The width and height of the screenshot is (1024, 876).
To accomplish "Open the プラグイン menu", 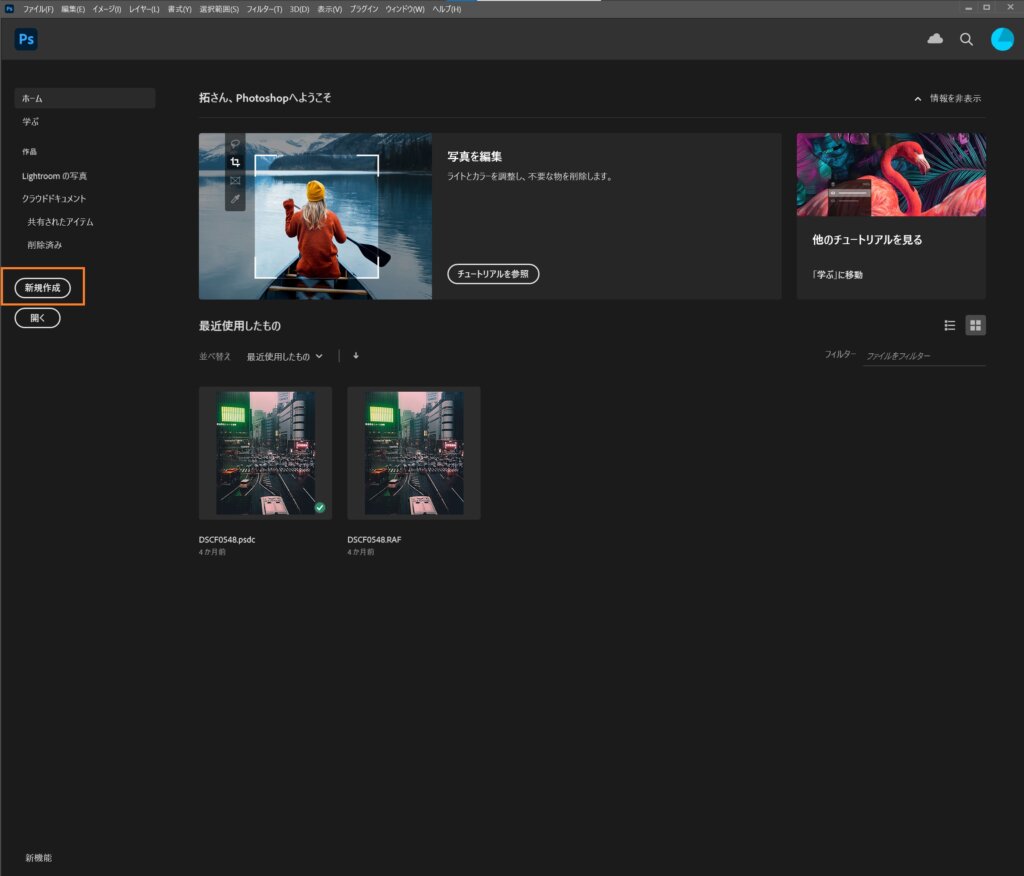I will tap(364, 9).
